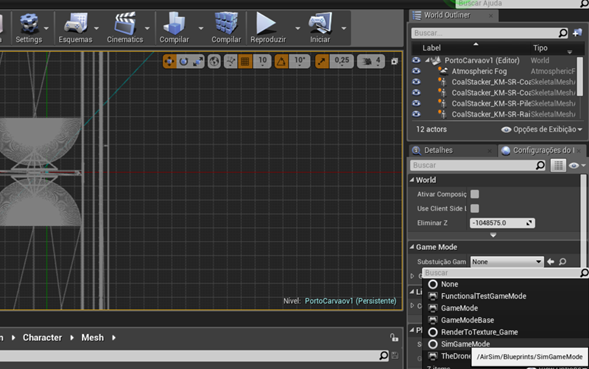Use selected asset arrow for GameMode

(x=551, y=262)
